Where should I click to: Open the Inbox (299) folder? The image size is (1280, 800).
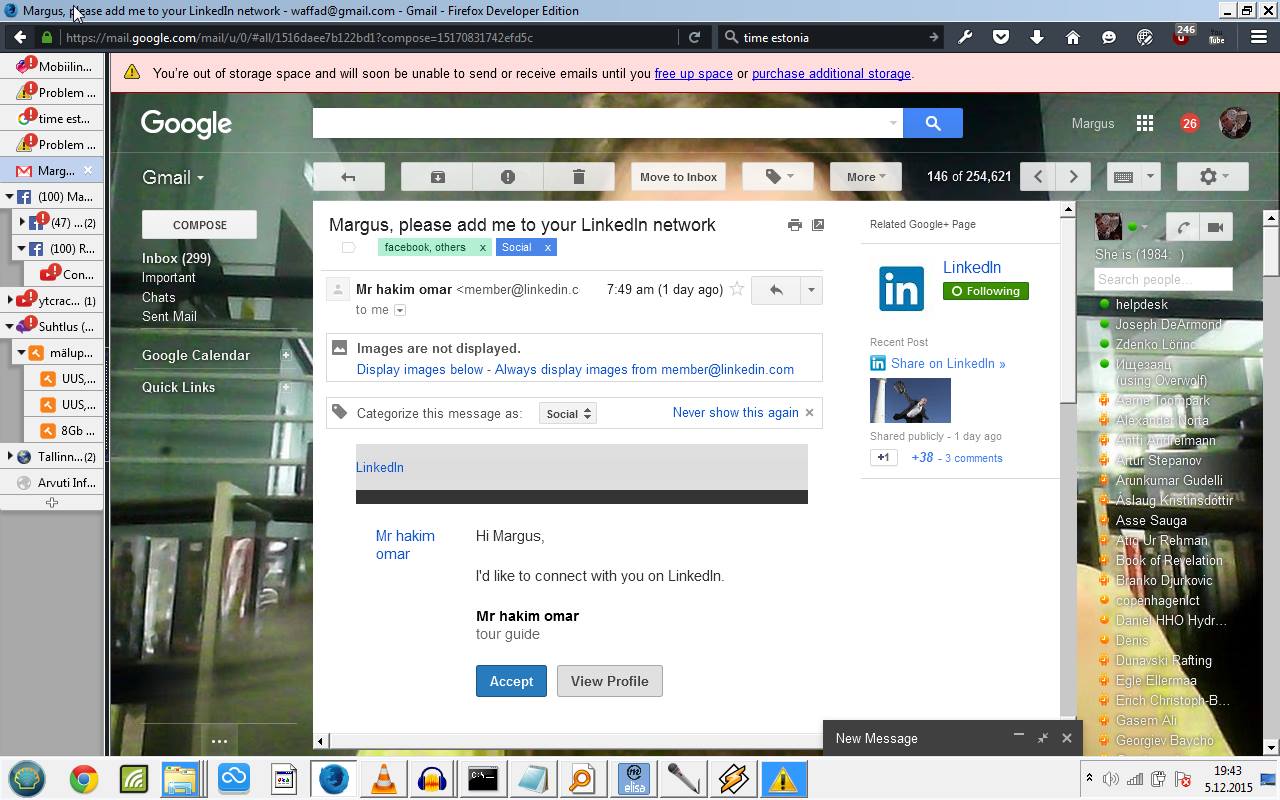[x=176, y=258]
